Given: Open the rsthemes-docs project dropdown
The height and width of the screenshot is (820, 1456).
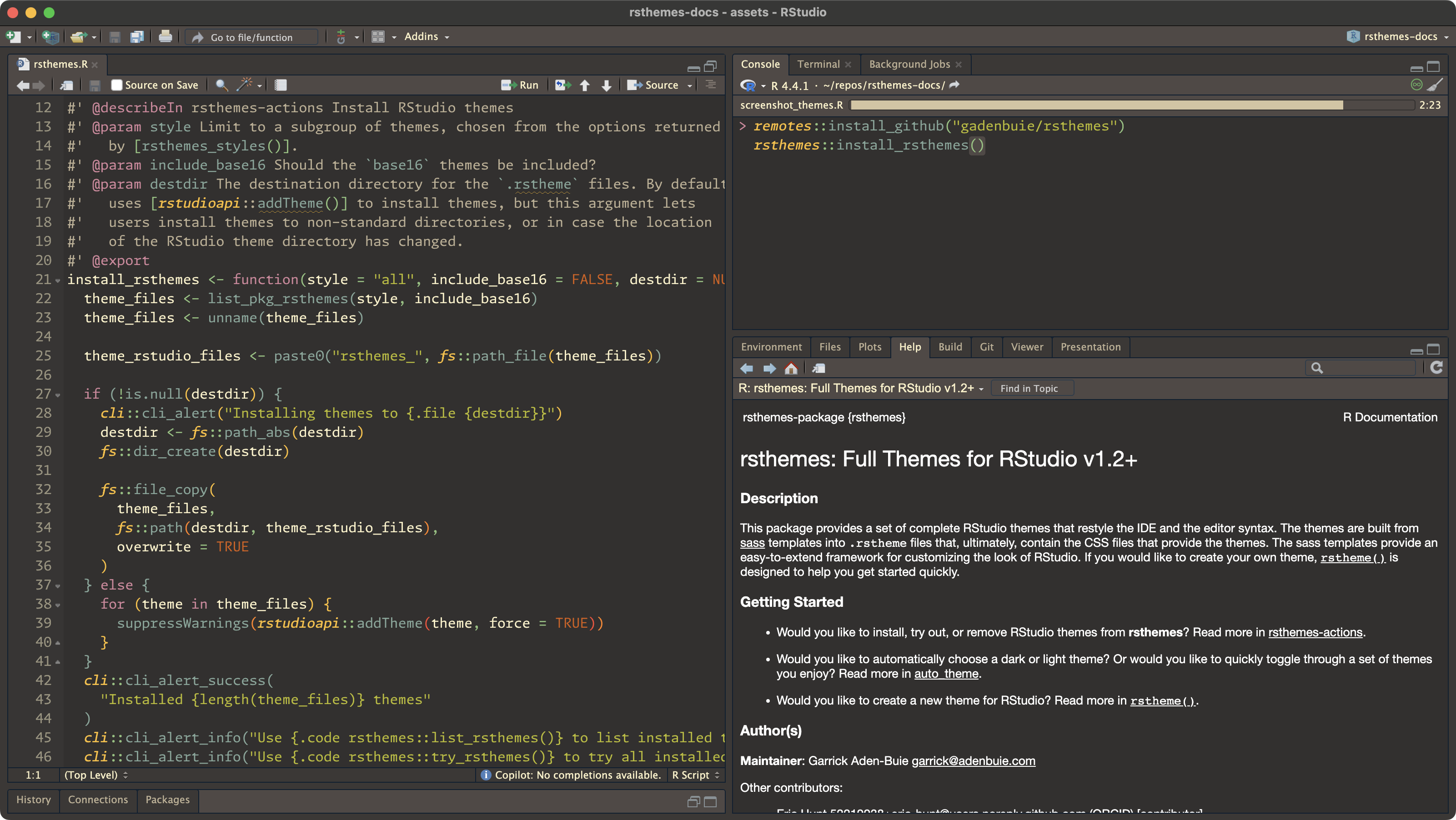Looking at the screenshot, I should click(1400, 37).
